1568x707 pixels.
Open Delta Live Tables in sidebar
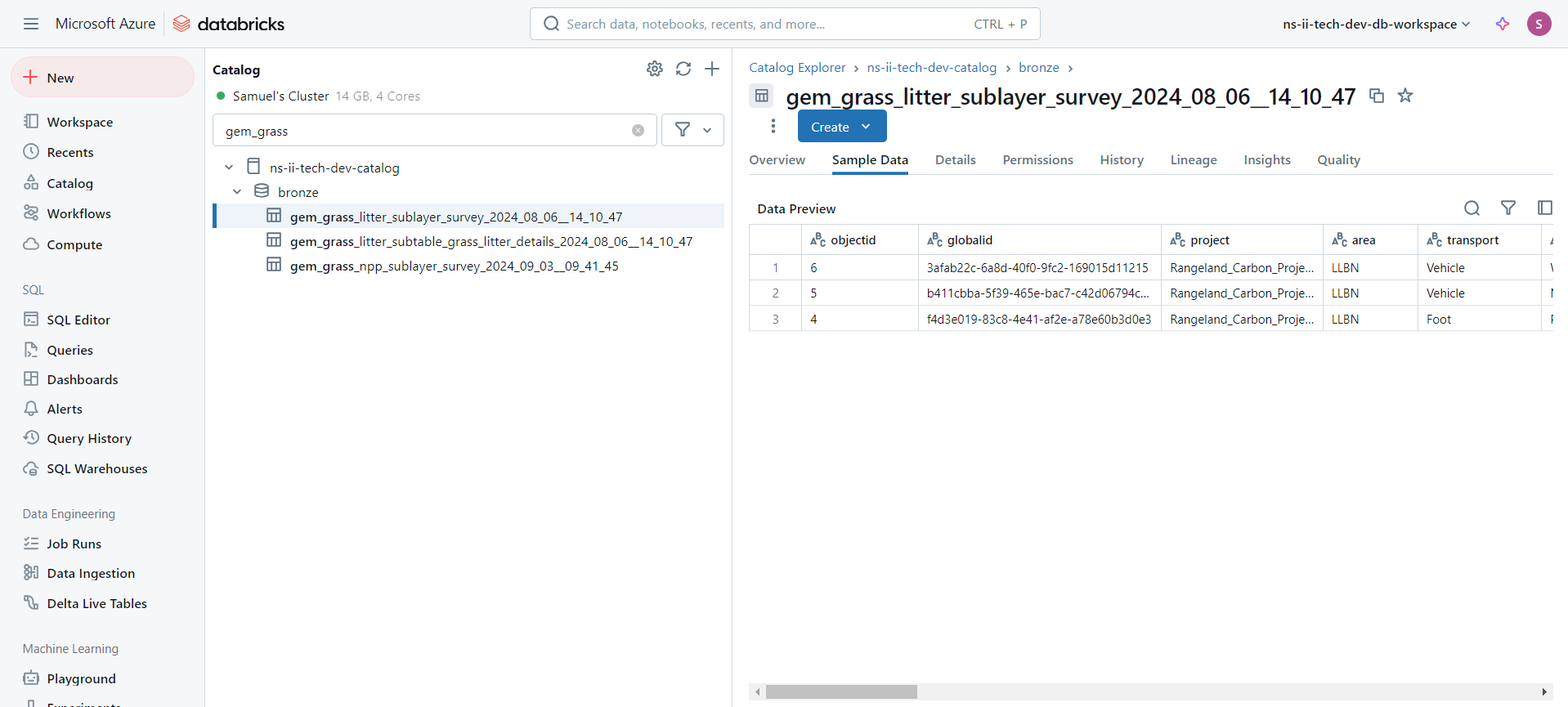pyautogui.click(x=96, y=603)
